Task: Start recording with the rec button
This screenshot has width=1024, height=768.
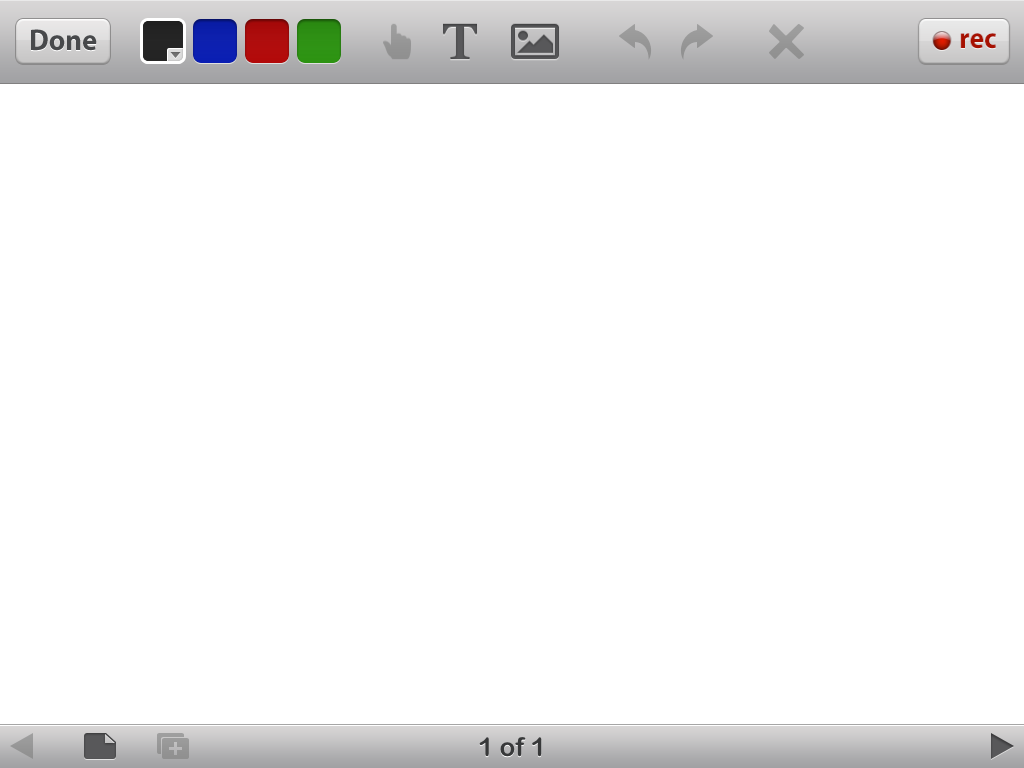Action: coord(963,41)
